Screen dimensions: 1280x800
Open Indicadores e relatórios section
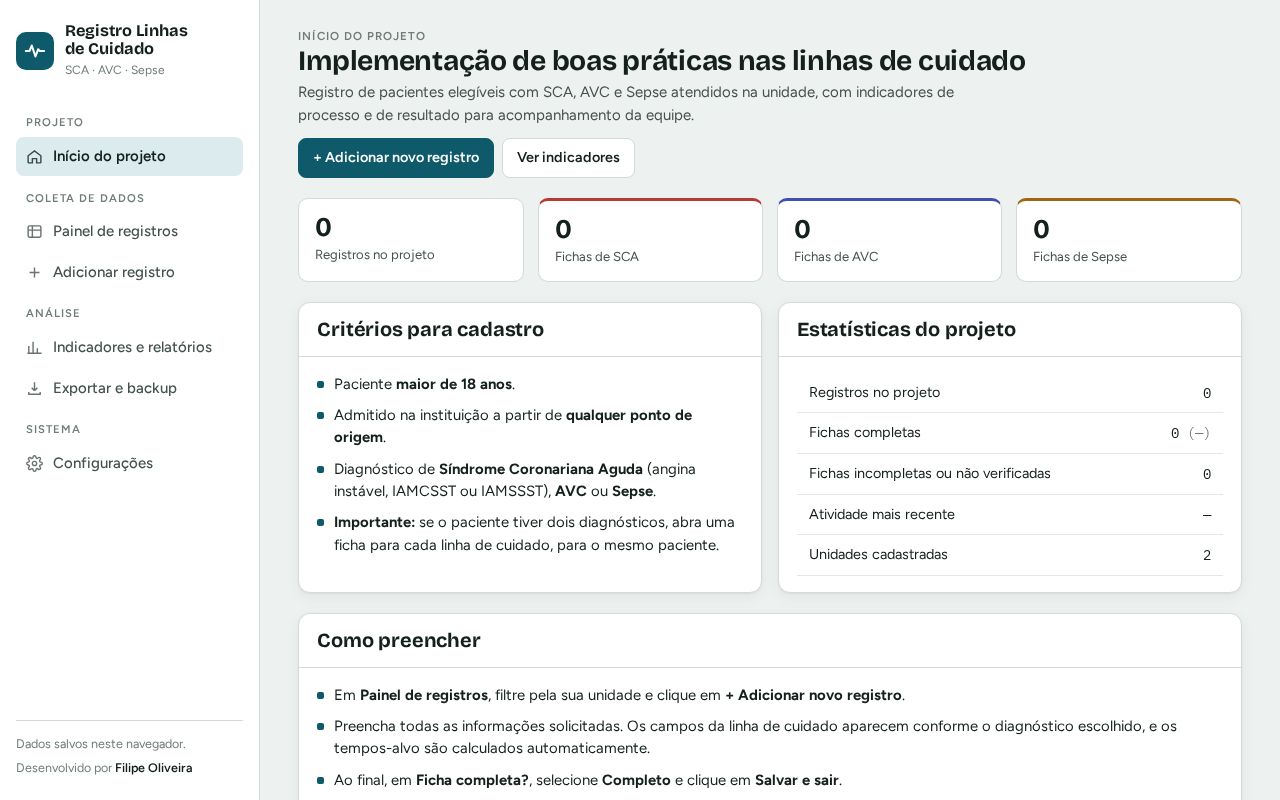(x=129, y=348)
